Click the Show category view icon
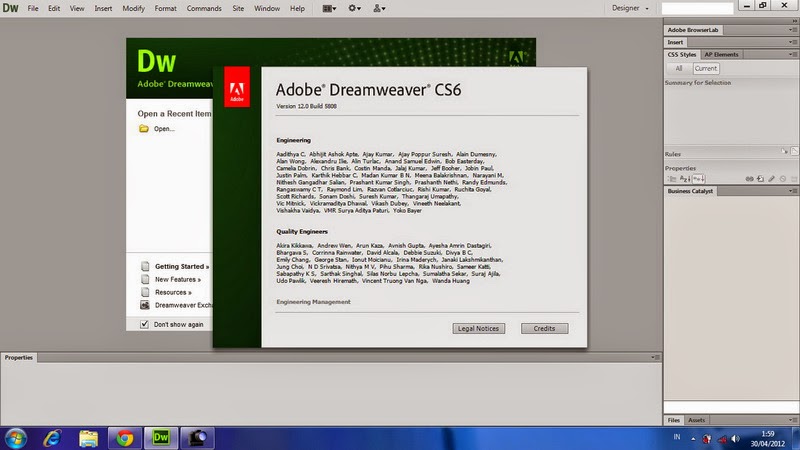800x450 pixels. (x=671, y=179)
